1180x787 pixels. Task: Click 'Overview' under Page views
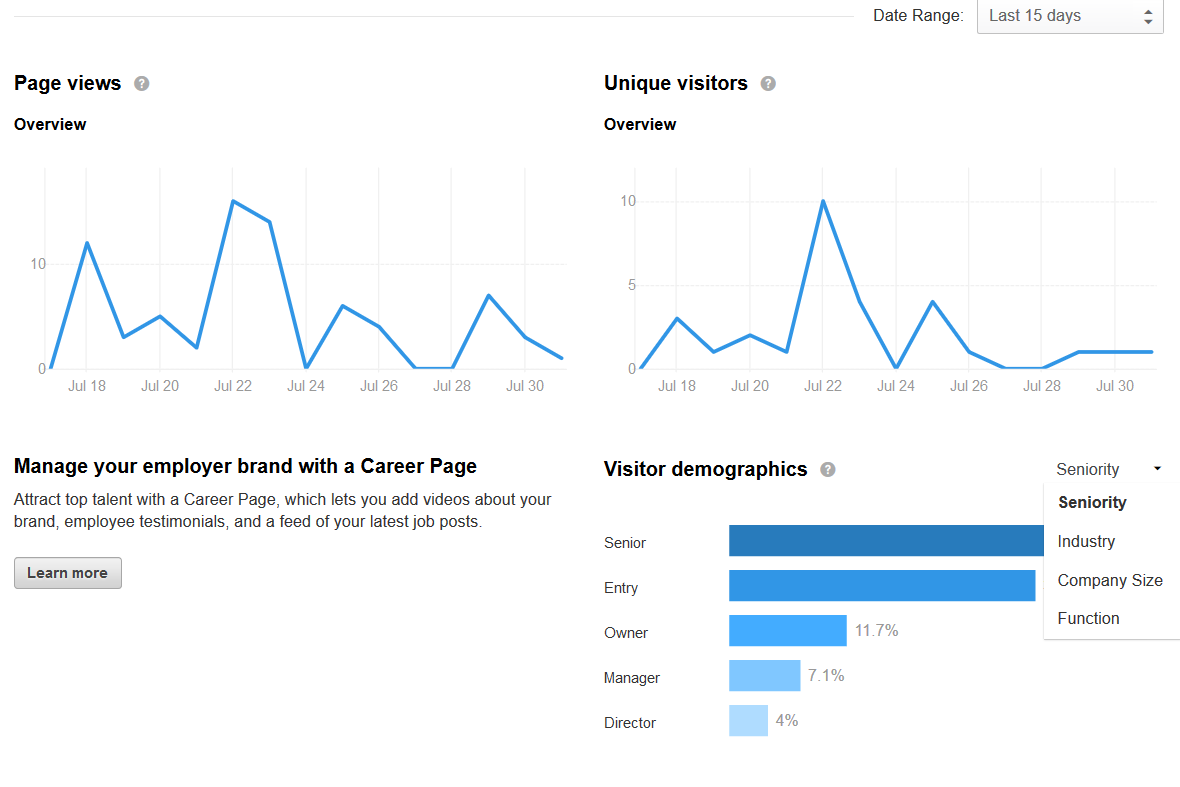click(x=50, y=125)
